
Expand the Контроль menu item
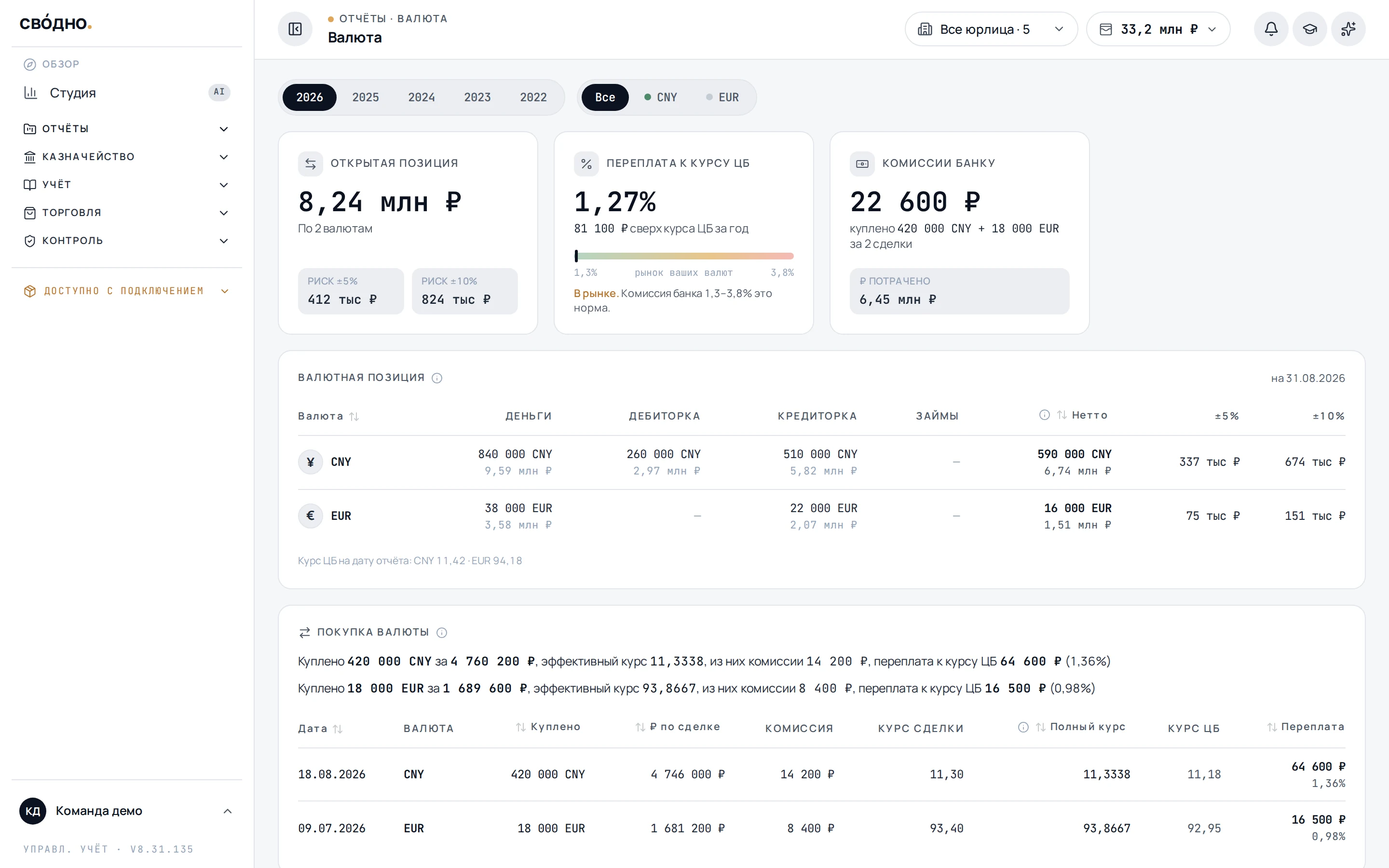(x=126, y=241)
